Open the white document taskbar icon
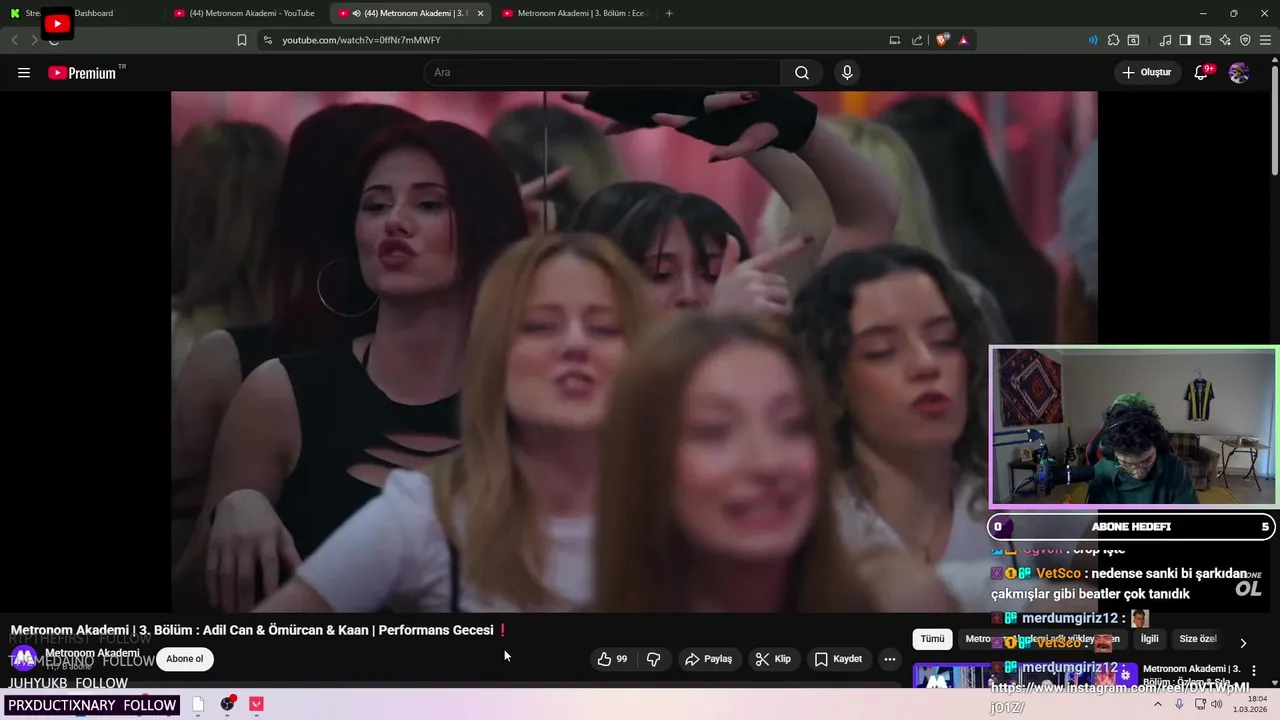 (x=198, y=704)
